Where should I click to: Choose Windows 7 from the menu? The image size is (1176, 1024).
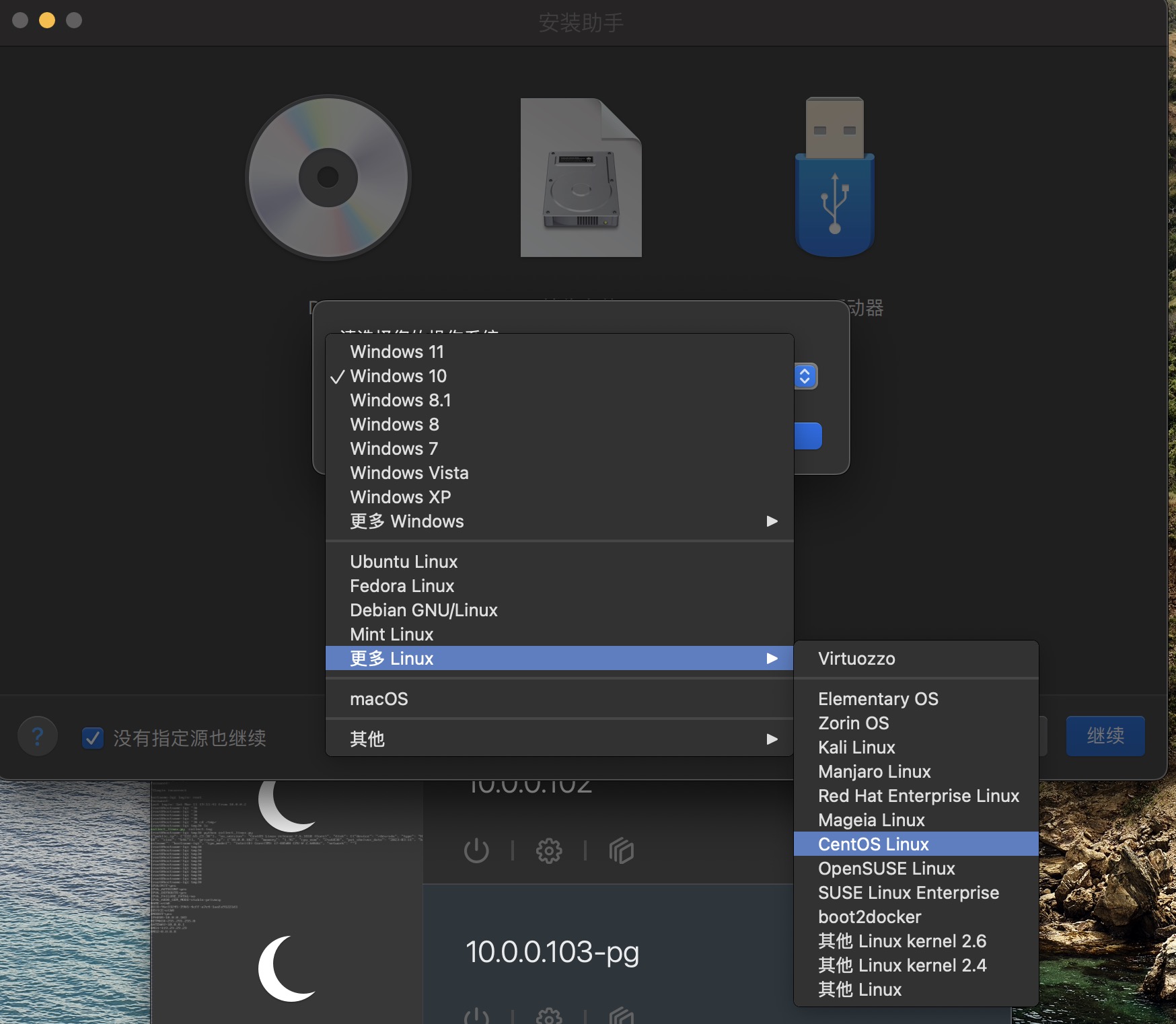(560, 449)
